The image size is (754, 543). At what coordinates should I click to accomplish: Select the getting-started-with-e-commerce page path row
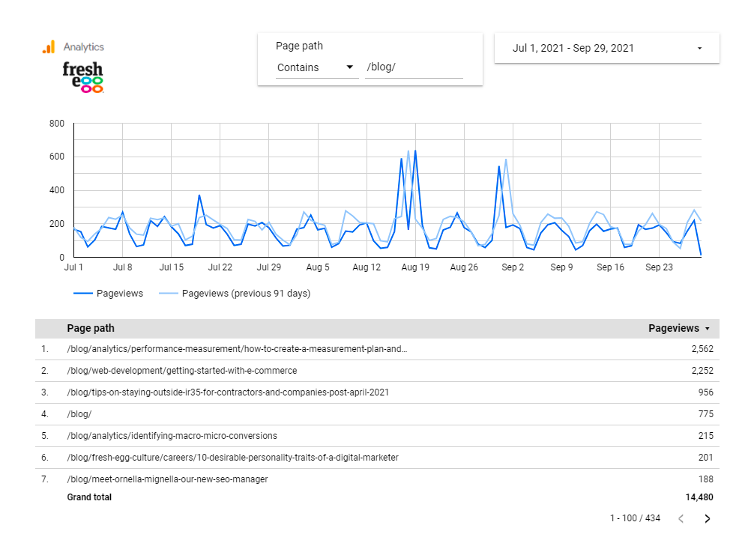point(377,371)
